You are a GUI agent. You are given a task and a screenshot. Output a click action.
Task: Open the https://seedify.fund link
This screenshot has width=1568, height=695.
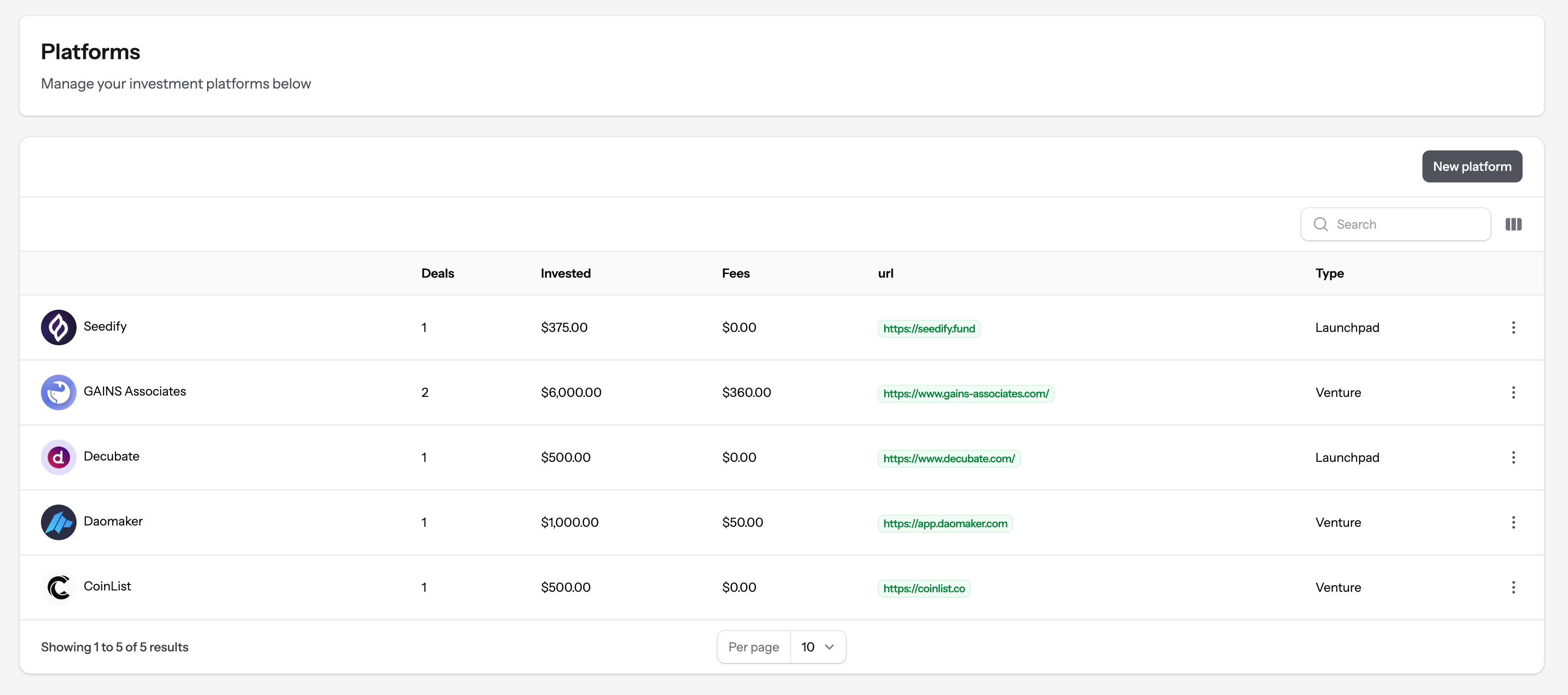click(x=928, y=329)
